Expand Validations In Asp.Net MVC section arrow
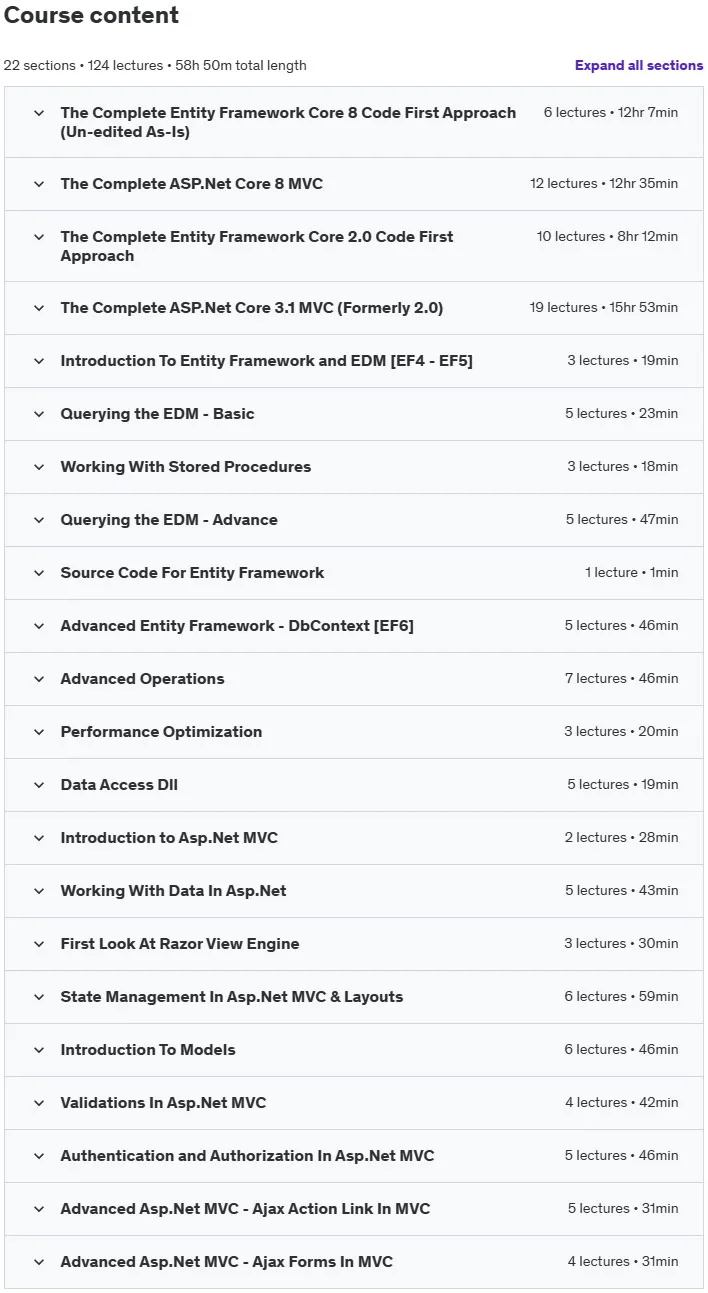The image size is (708, 1293). pyautogui.click(x=39, y=1103)
